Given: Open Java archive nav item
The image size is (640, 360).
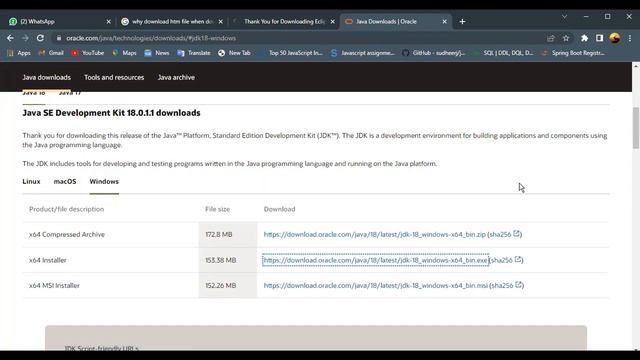Looking at the screenshot, I should (x=176, y=77).
